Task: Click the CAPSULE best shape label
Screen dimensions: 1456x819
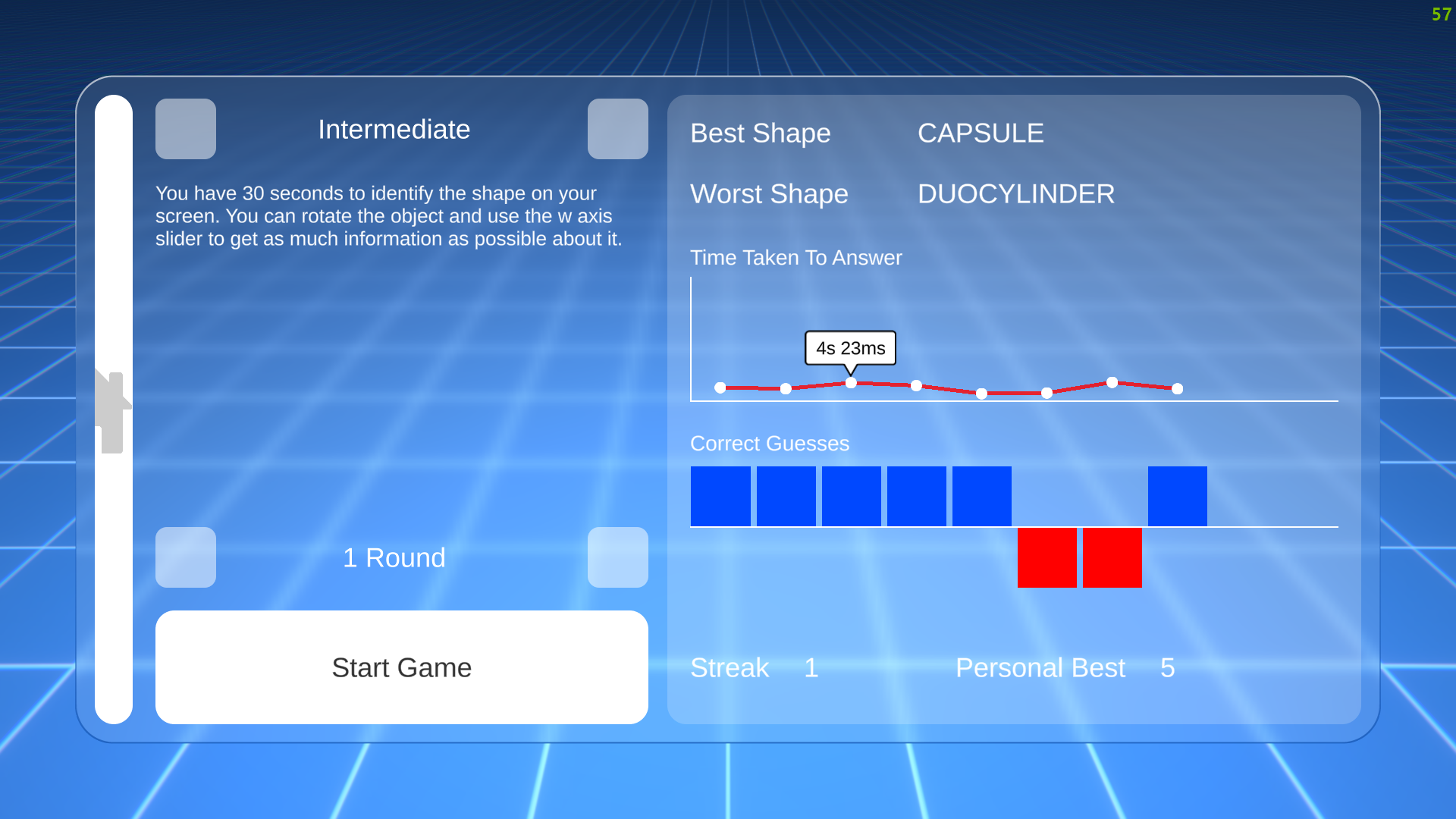Action: (980, 133)
